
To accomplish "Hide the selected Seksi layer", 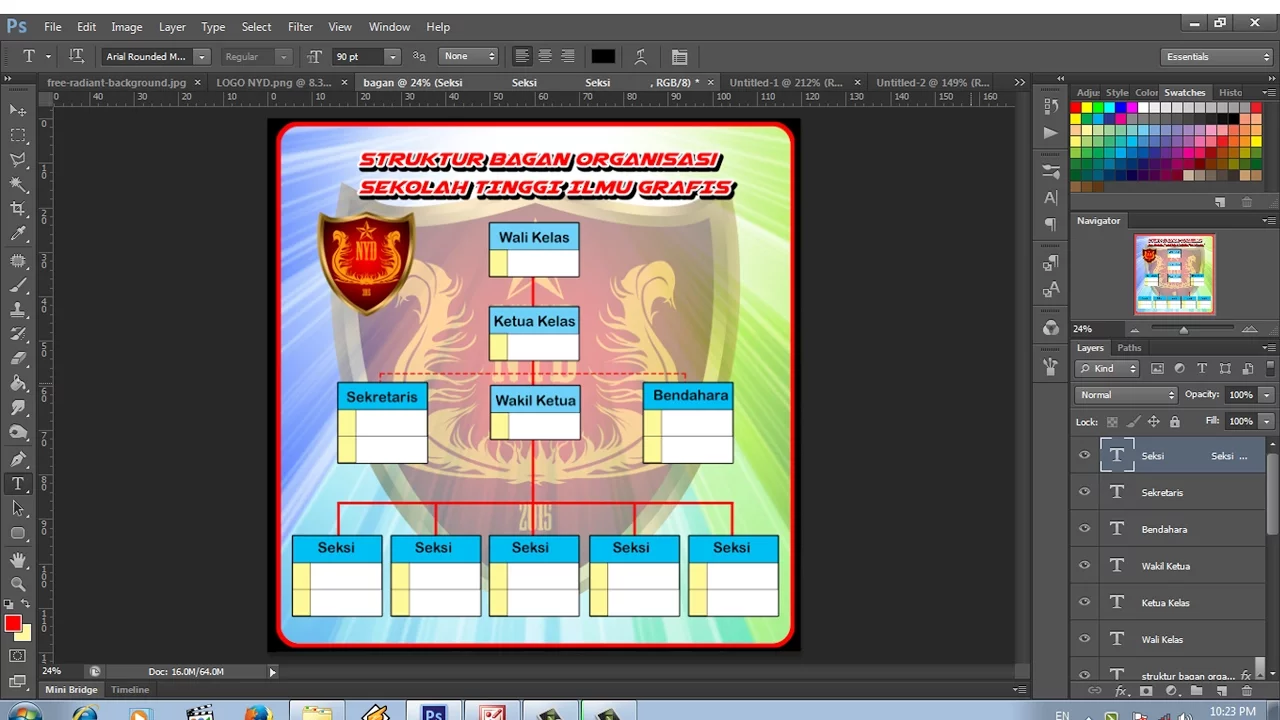I will [x=1084, y=455].
